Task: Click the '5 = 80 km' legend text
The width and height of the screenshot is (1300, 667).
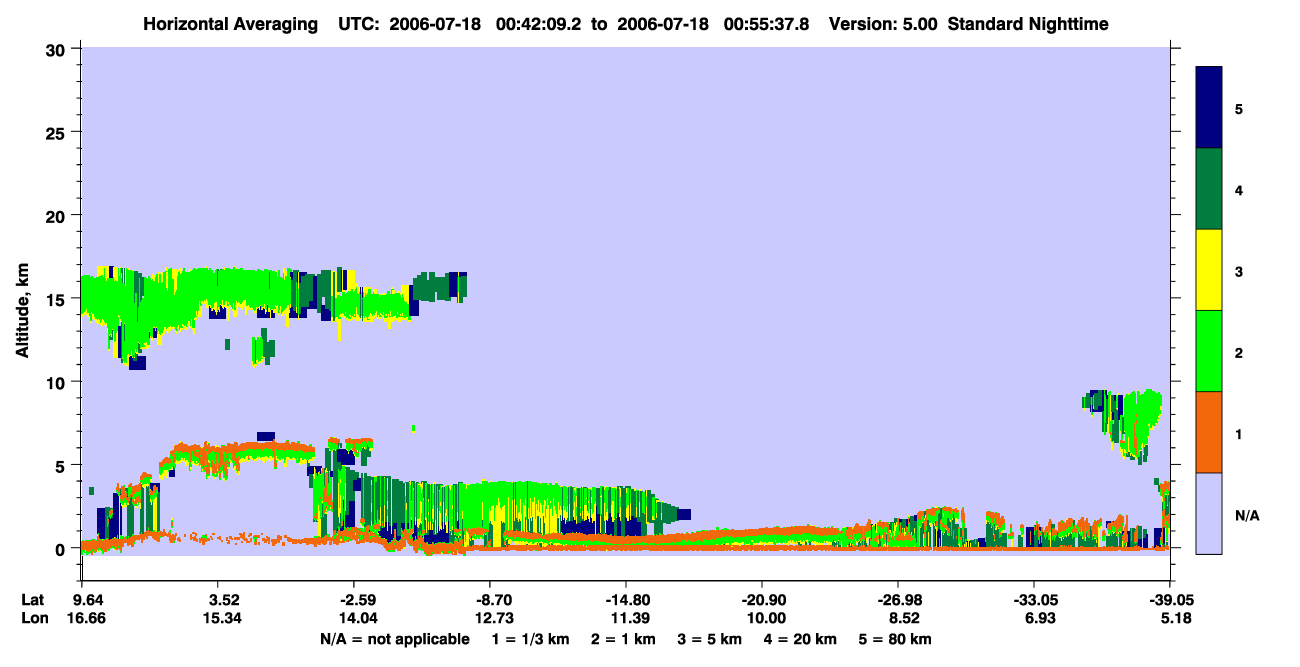Action: click(895, 640)
